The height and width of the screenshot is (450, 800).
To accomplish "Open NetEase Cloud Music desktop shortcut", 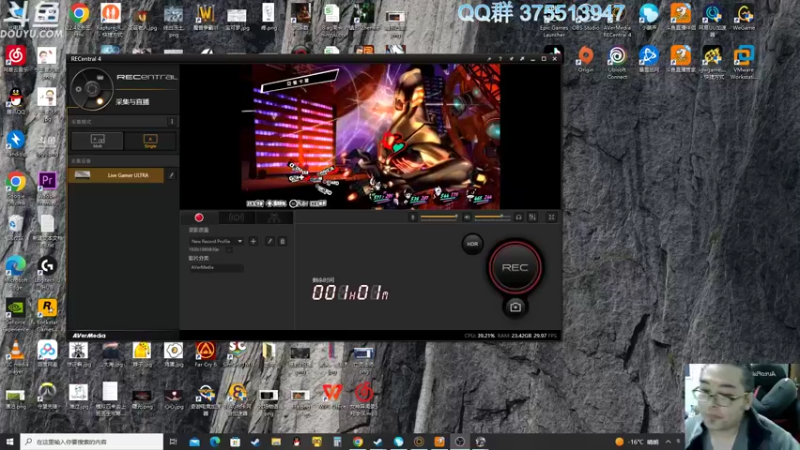I will 16,59.
